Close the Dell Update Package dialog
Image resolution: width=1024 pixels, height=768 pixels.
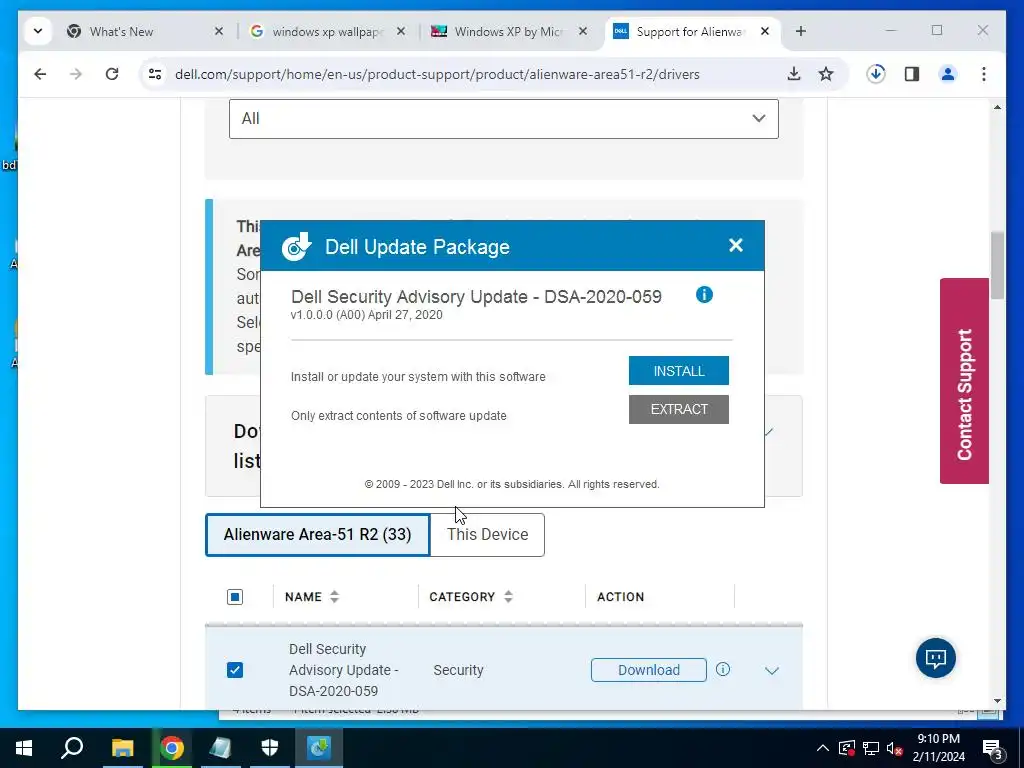click(x=735, y=246)
